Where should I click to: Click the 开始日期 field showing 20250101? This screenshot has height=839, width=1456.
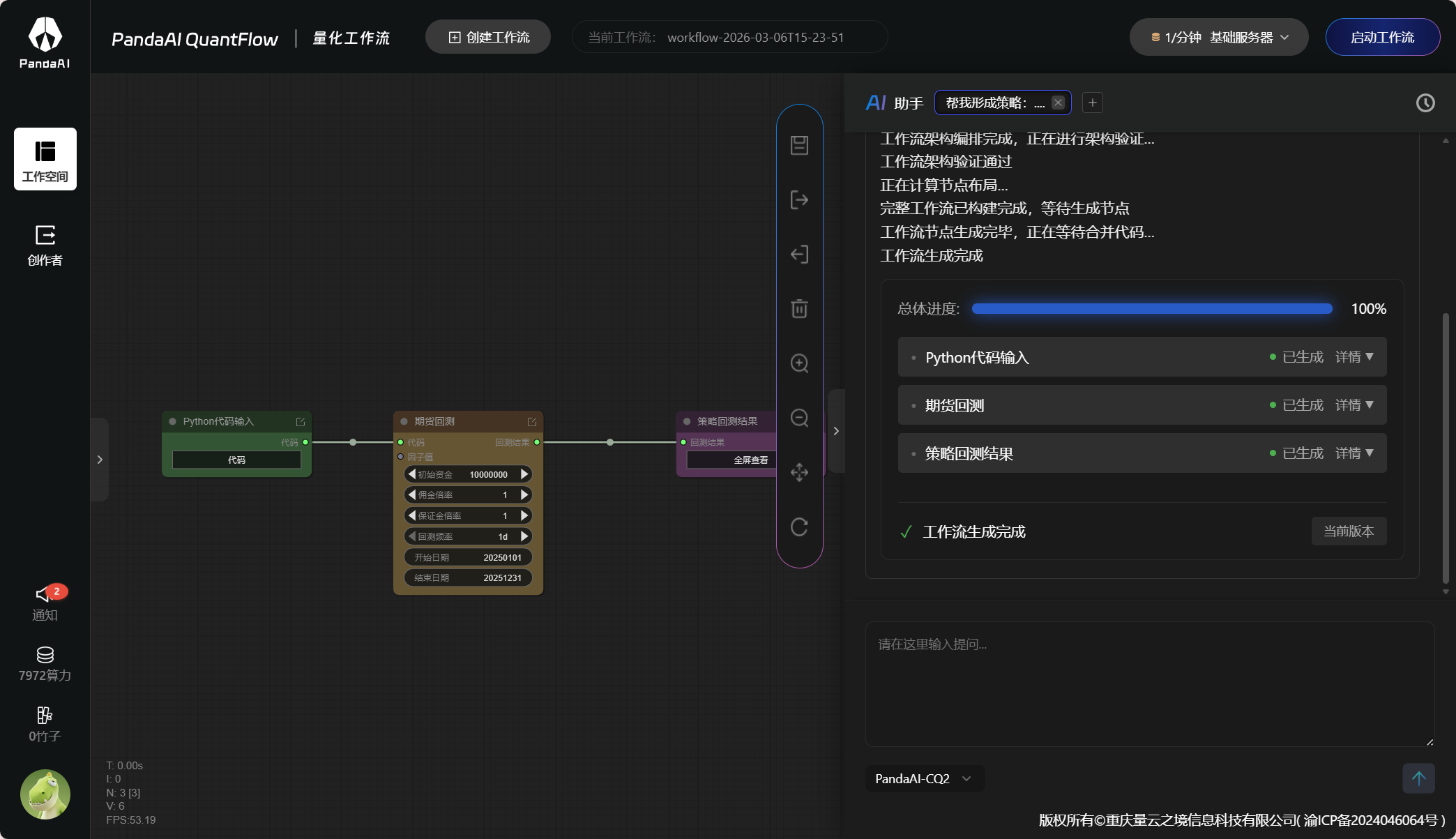point(468,557)
